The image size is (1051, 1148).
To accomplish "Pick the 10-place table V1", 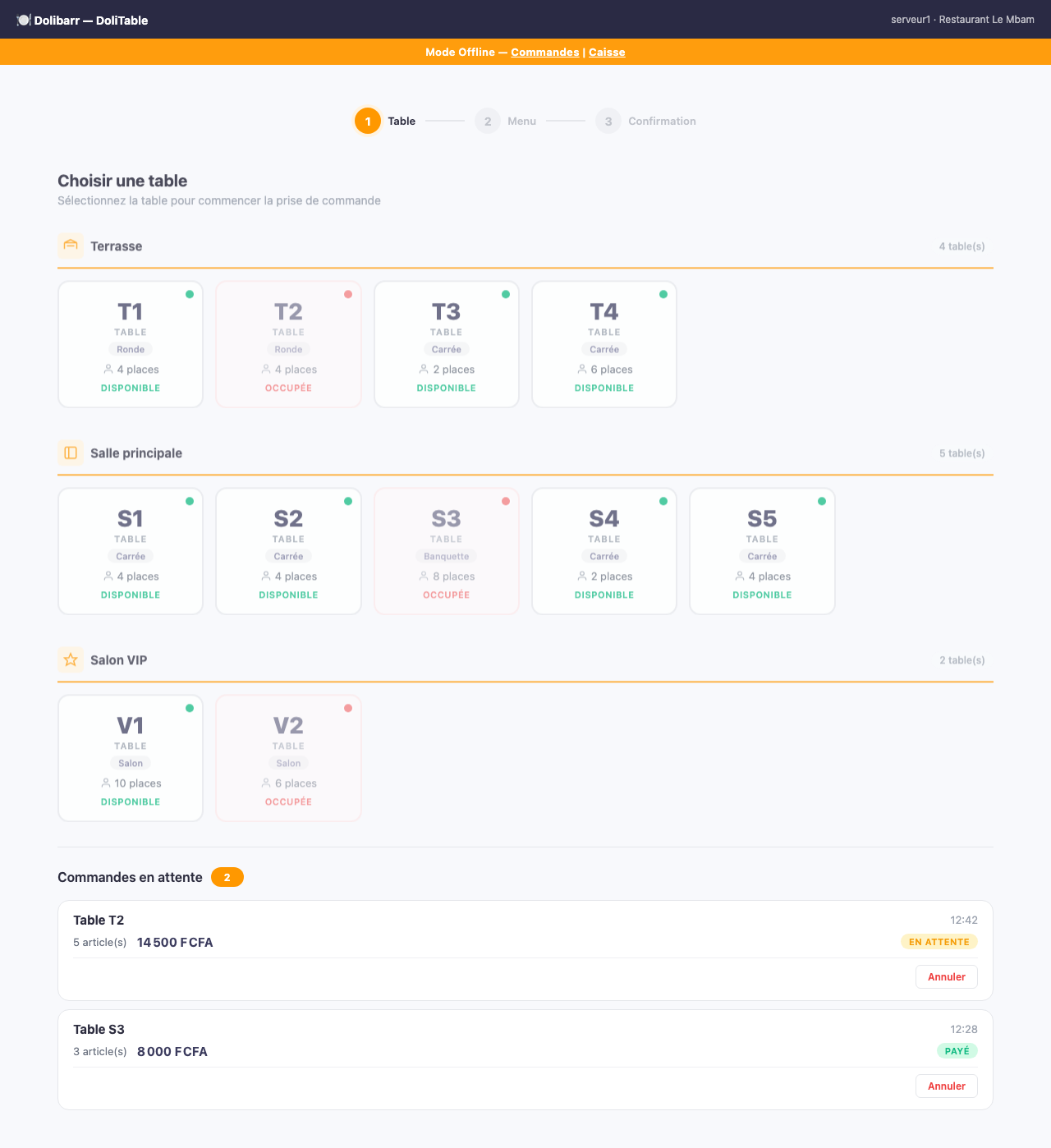I will coord(131,758).
